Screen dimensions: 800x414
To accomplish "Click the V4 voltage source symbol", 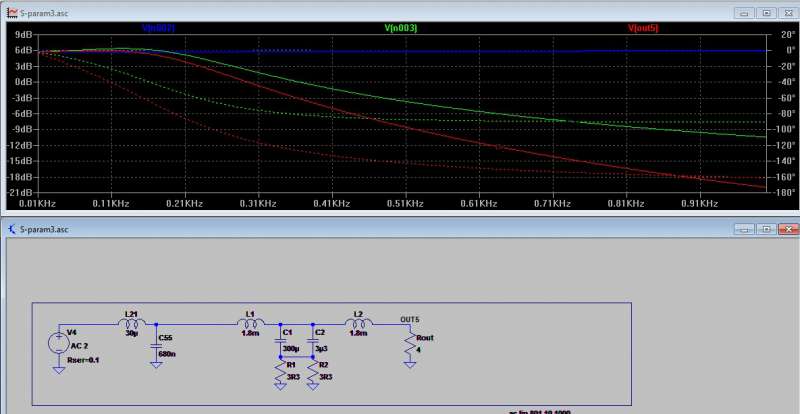I will [59, 343].
